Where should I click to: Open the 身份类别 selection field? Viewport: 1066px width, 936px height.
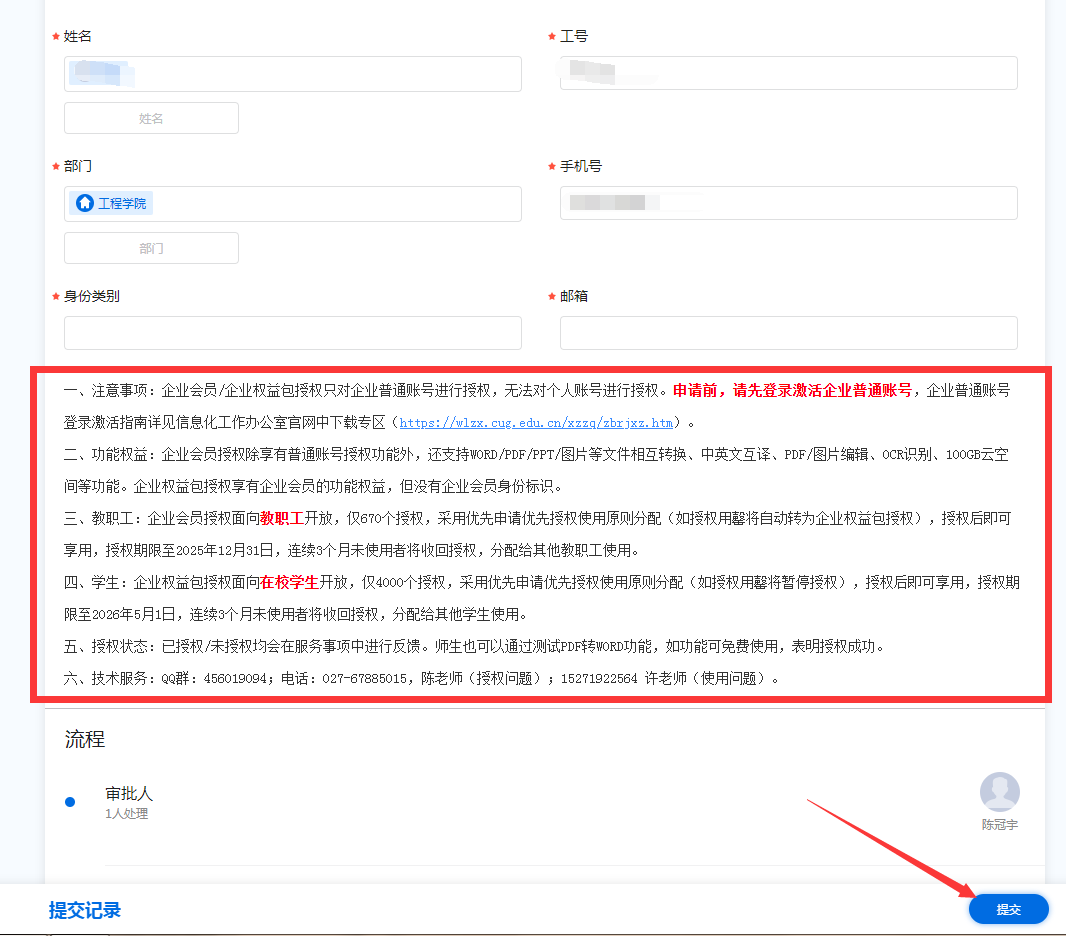292,333
